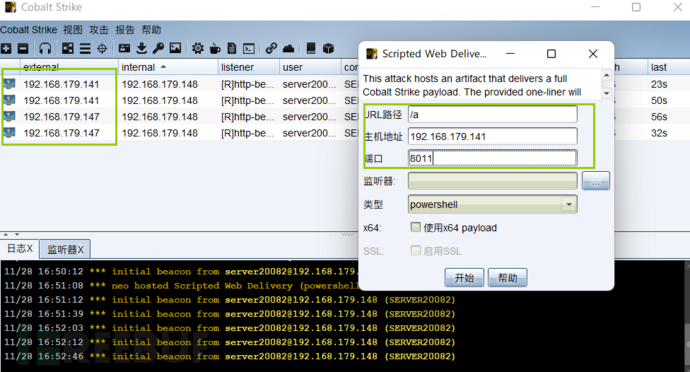Switch to the 监听器X tab

click(x=65, y=250)
